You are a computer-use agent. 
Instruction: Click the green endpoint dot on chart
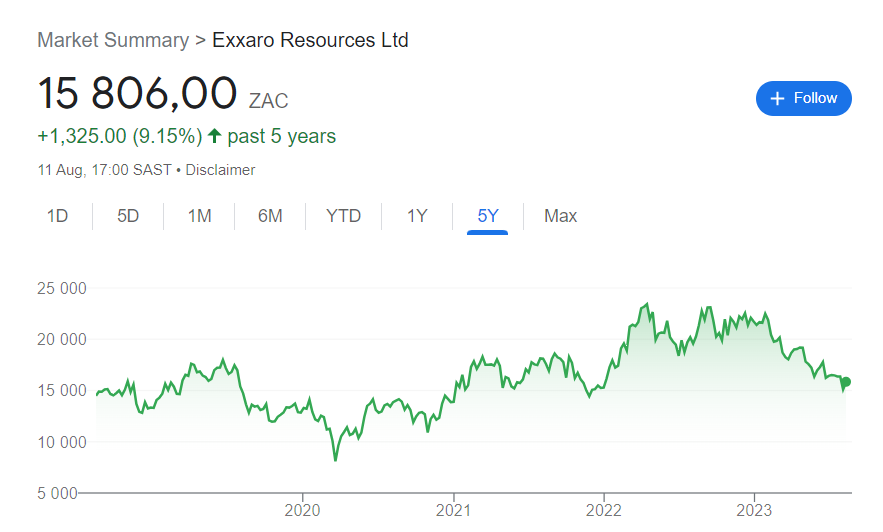pos(846,381)
